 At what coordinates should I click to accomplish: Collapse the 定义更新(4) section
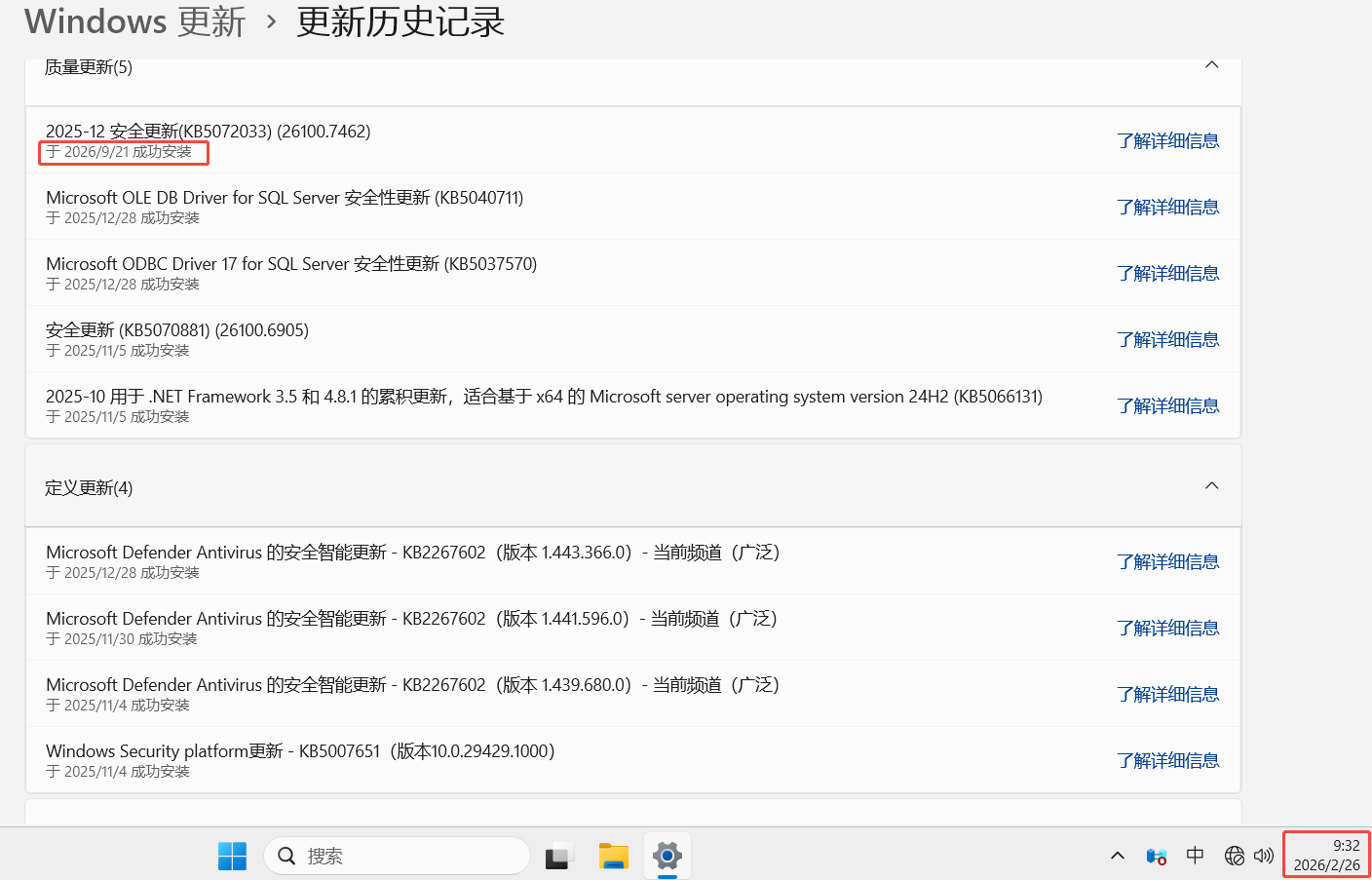[1212, 486]
